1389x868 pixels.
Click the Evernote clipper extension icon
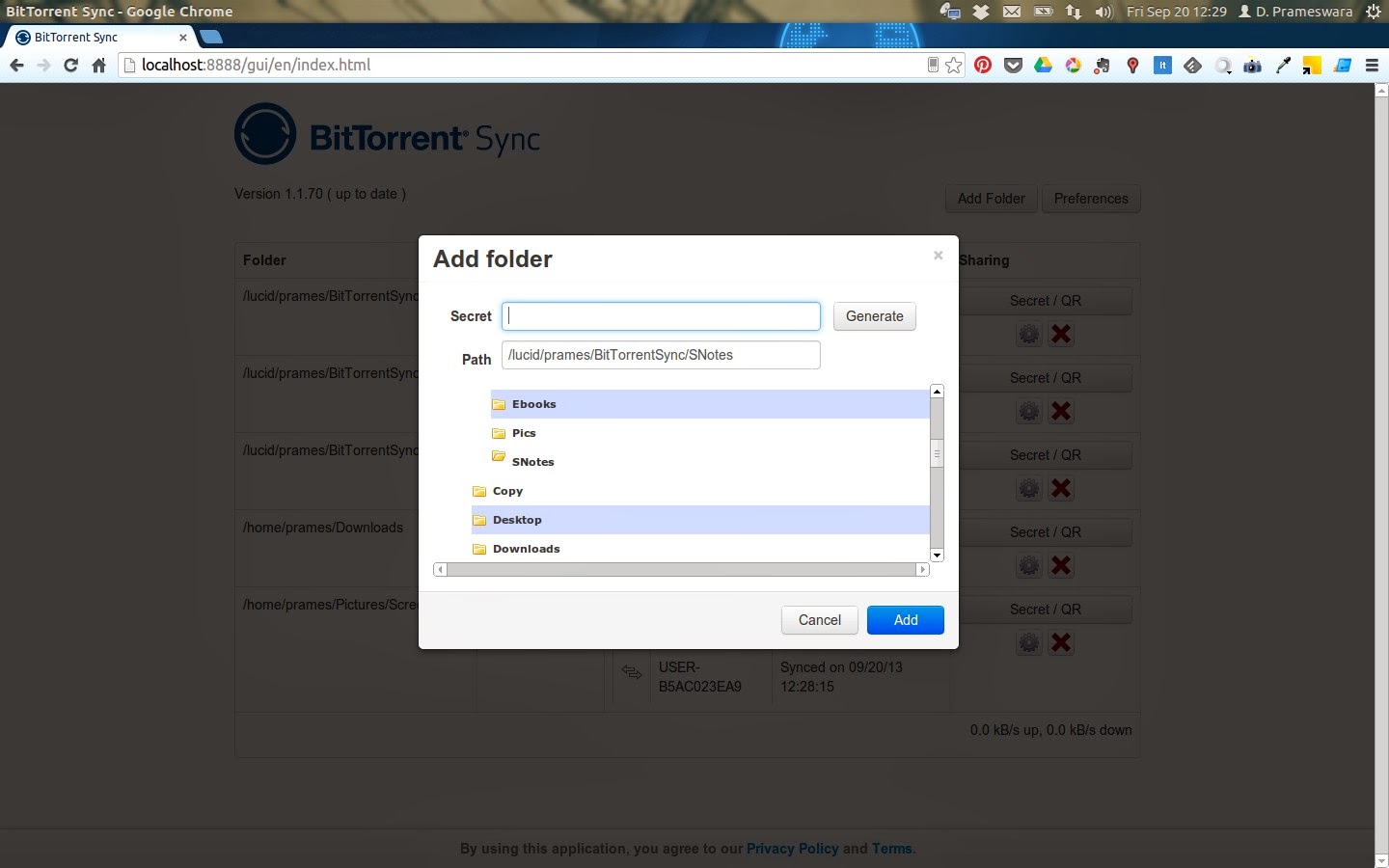point(1103,66)
